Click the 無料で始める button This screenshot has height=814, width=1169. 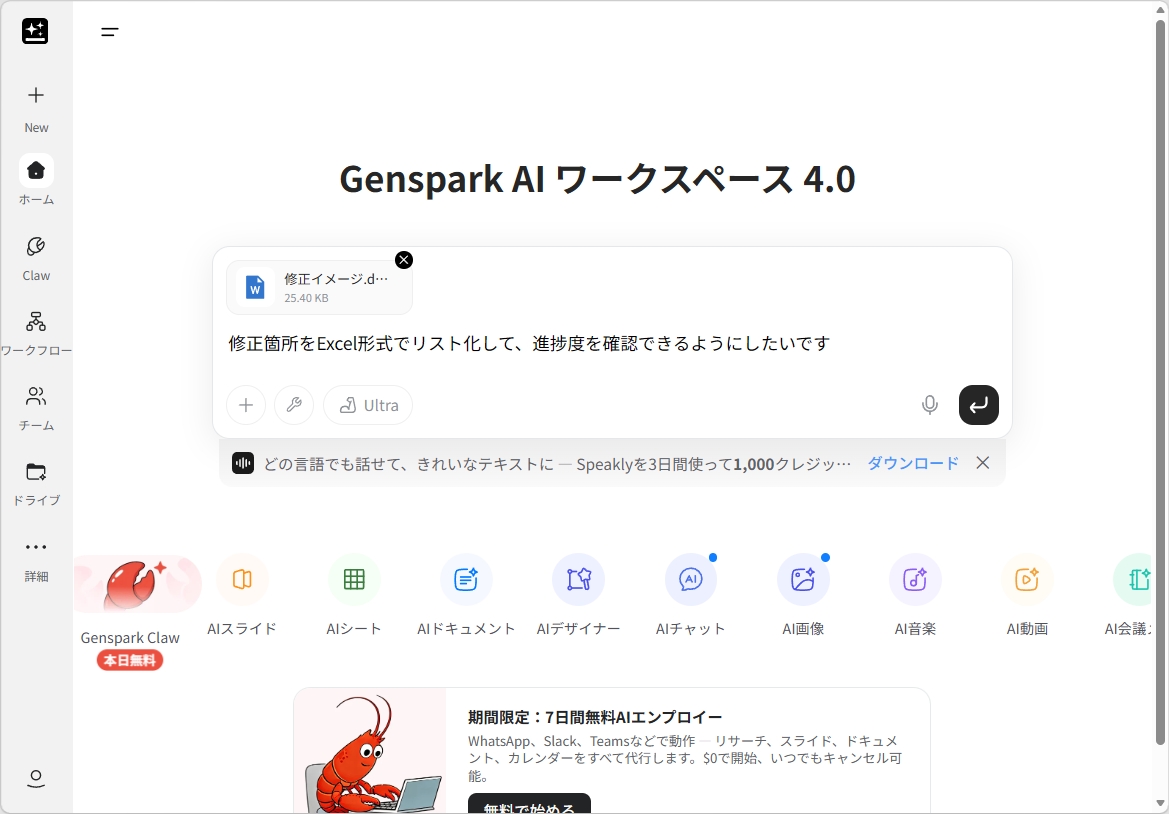point(529,808)
